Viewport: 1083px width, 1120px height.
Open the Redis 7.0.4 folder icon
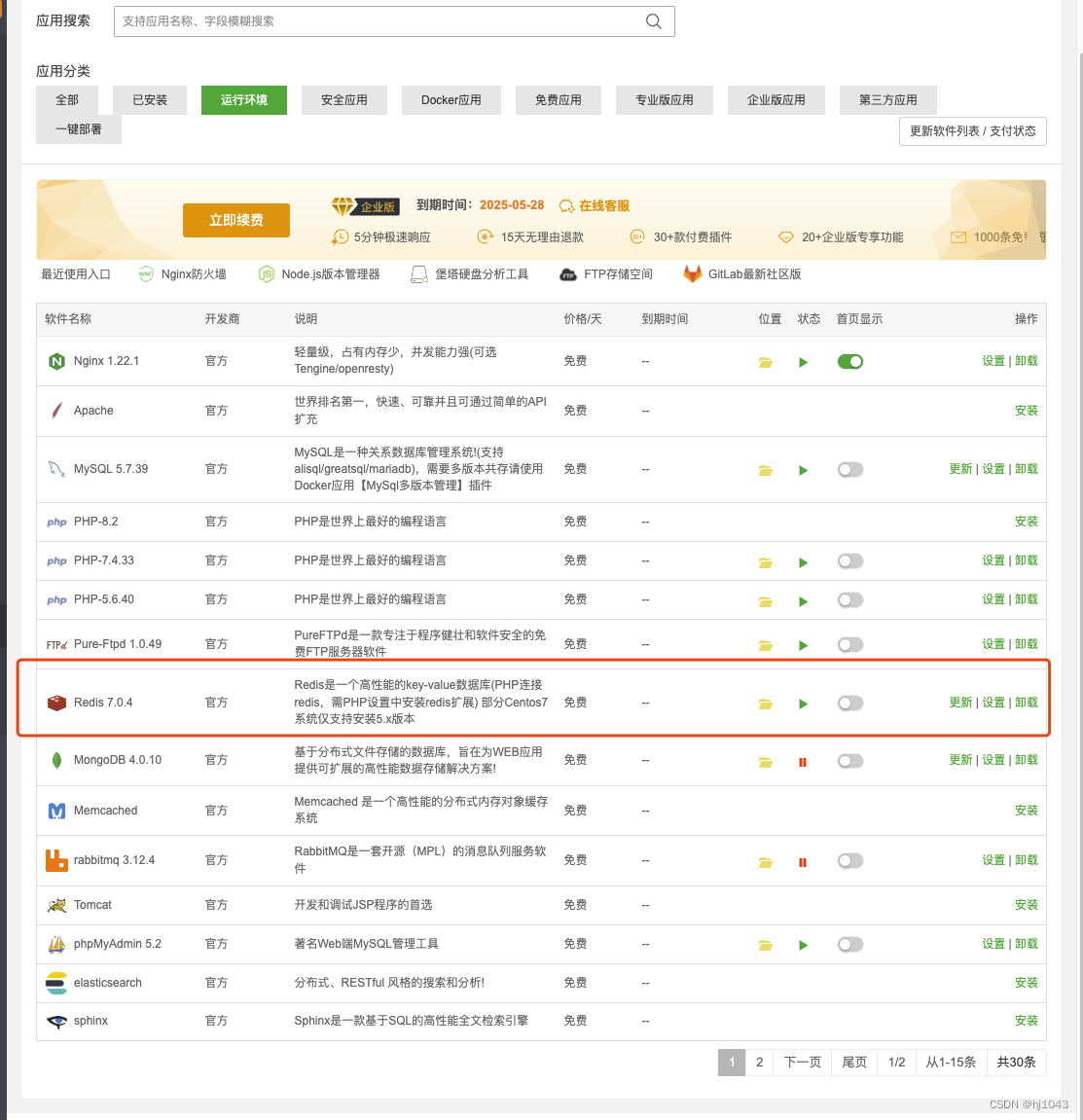coord(765,704)
